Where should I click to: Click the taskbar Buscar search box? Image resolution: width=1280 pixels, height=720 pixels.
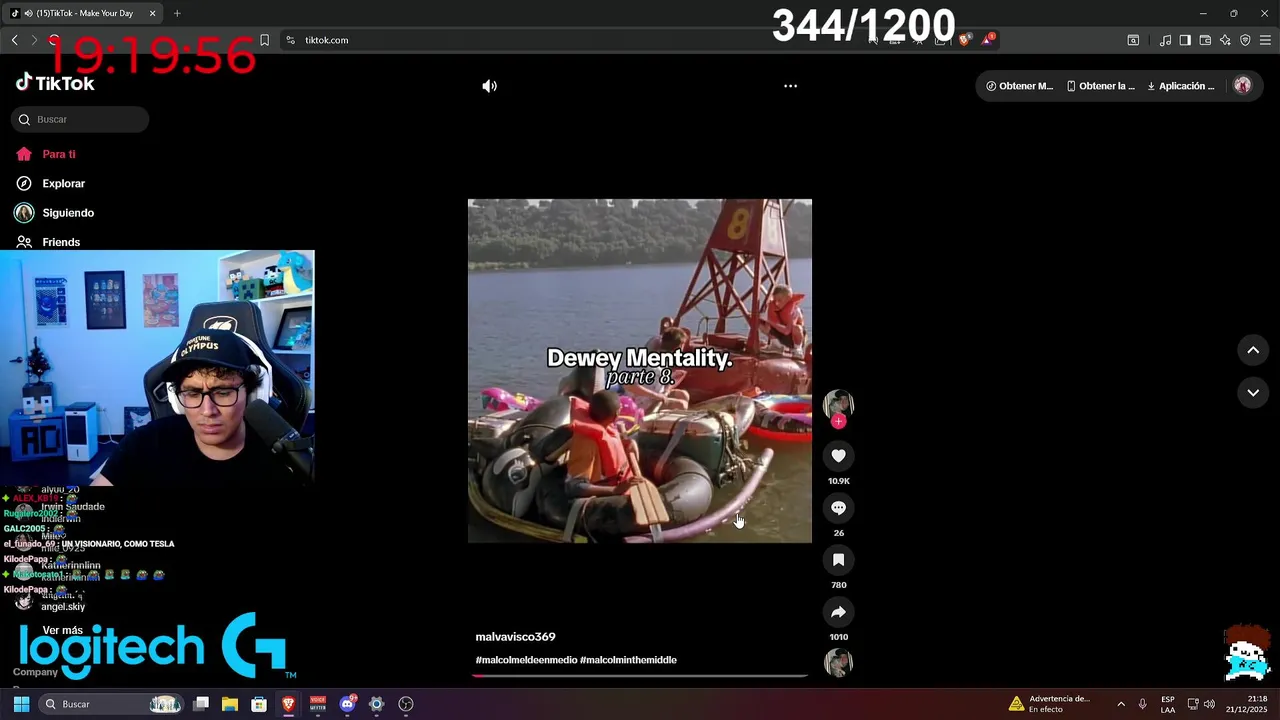(110, 704)
